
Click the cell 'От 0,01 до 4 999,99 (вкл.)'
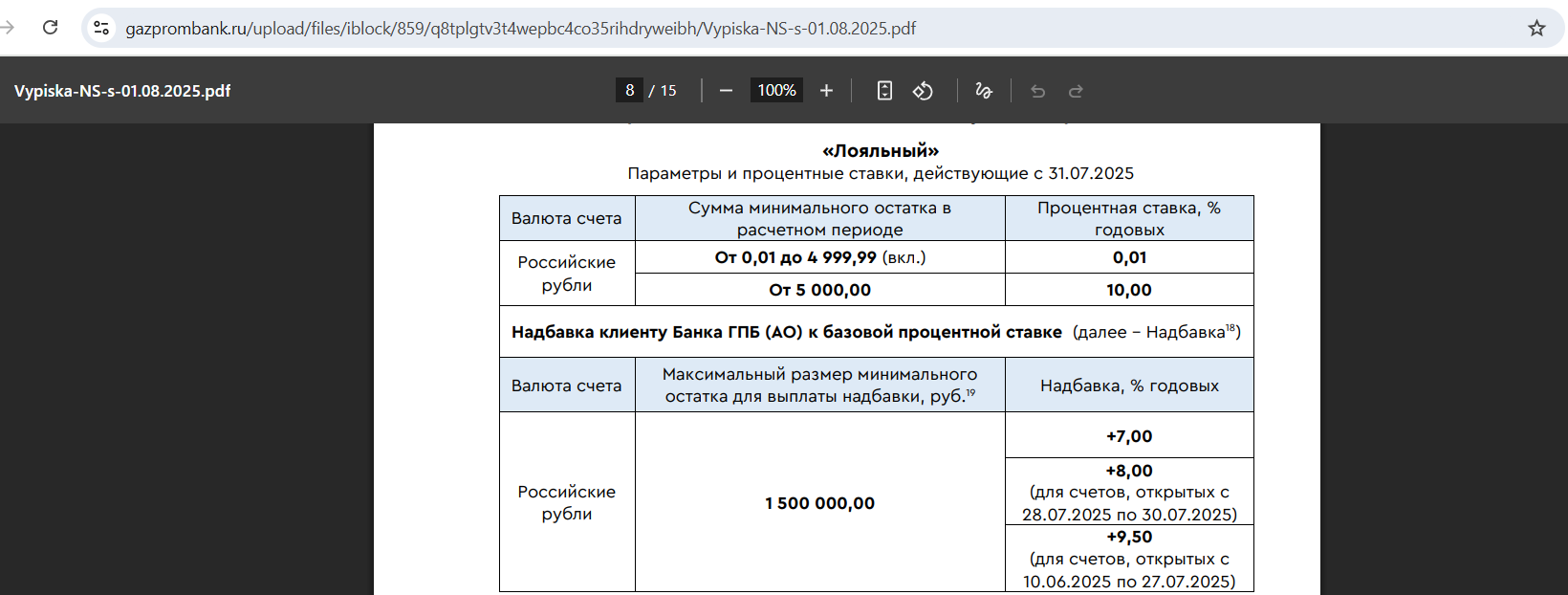pyautogui.click(x=820, y=257)
